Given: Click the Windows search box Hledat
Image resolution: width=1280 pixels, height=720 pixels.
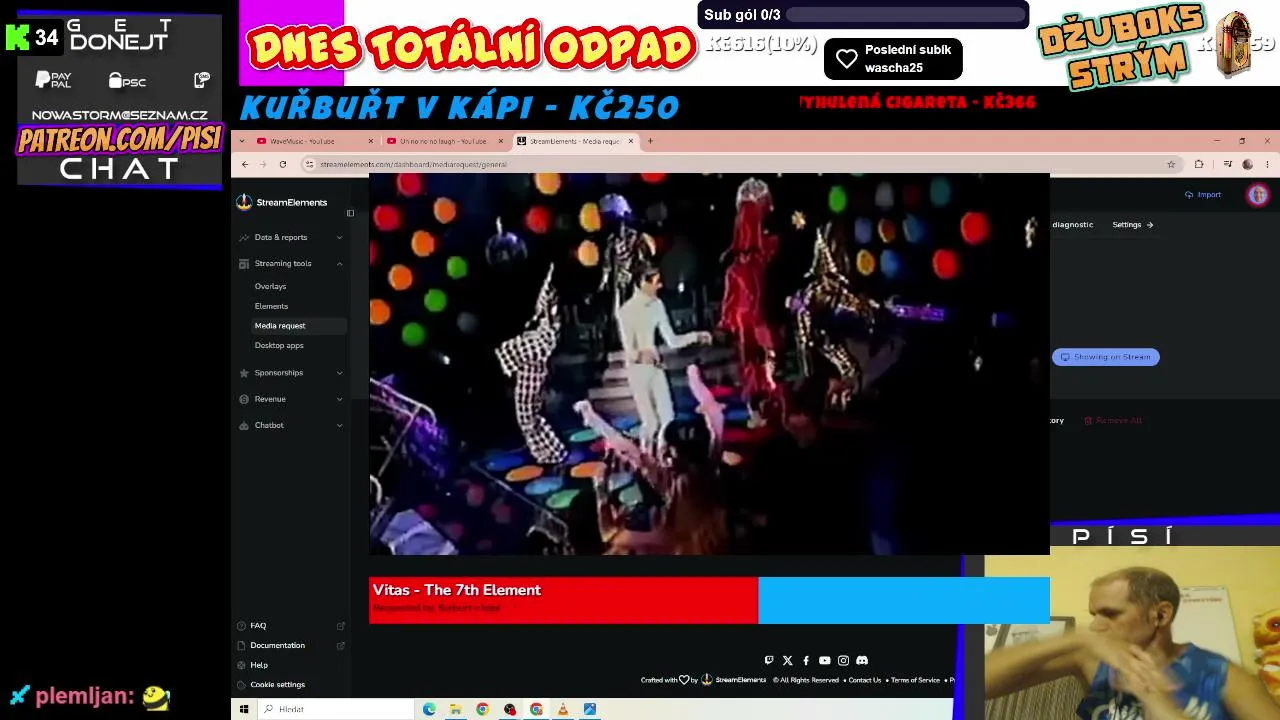Looking at the screenshot, I should click(334, 709).
